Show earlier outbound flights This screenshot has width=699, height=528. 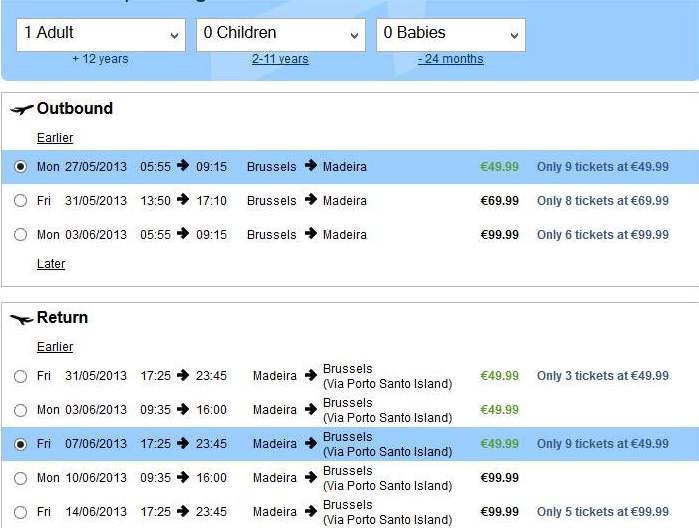click(x=55, y=138)
